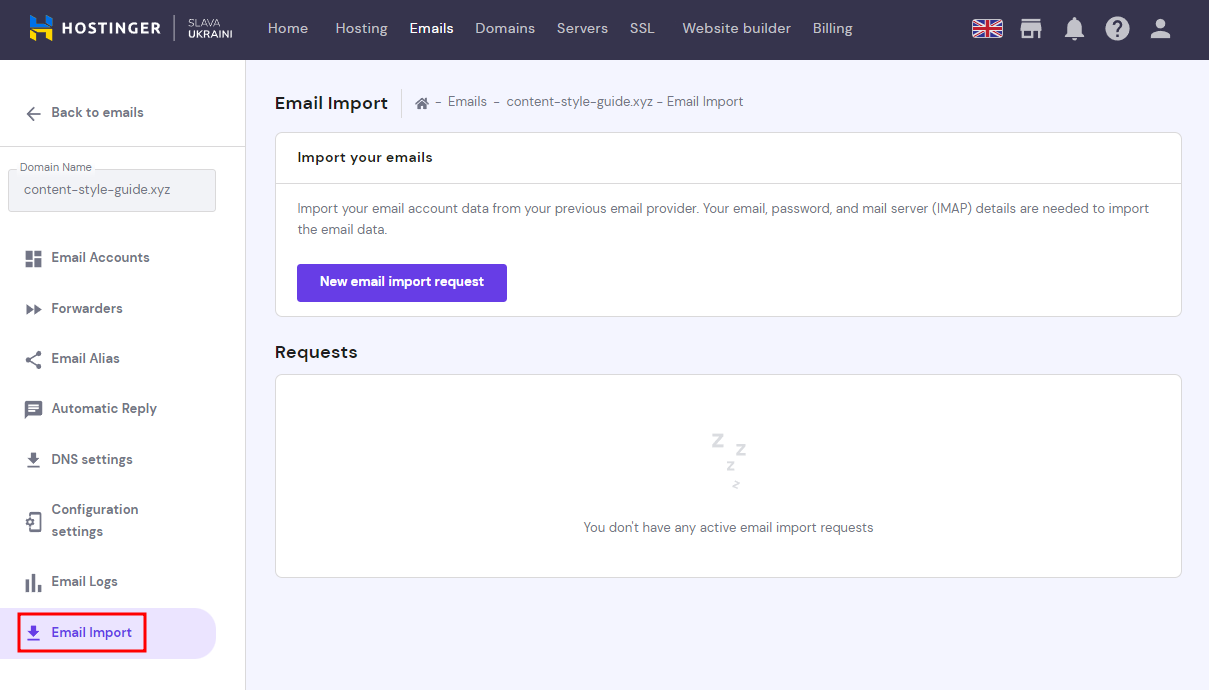Open the Hosting menu
This screenshot has height=690, width=1209.
(x=361, y=28)
